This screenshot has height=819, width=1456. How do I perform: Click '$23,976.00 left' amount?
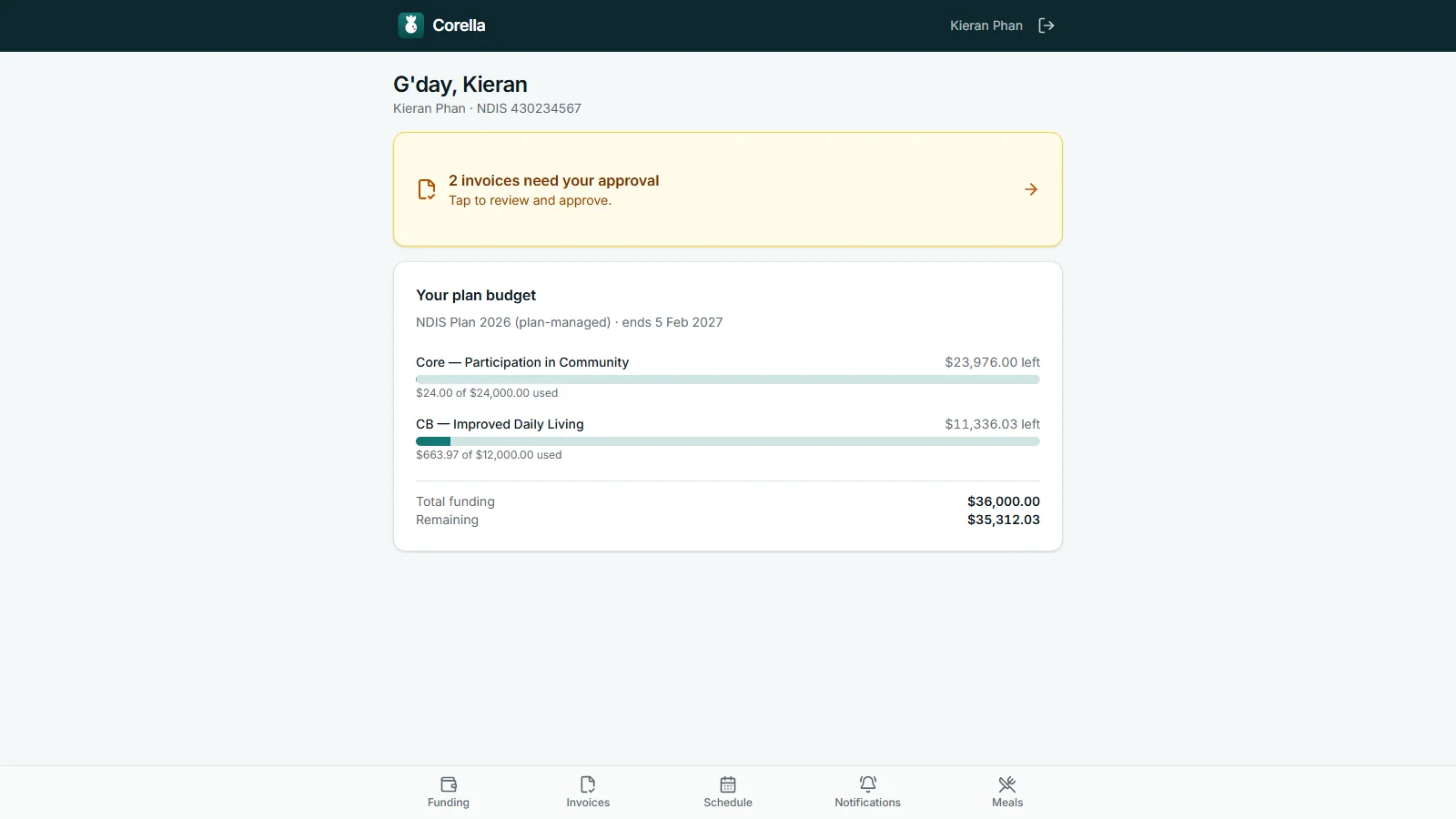click(992, 362)
